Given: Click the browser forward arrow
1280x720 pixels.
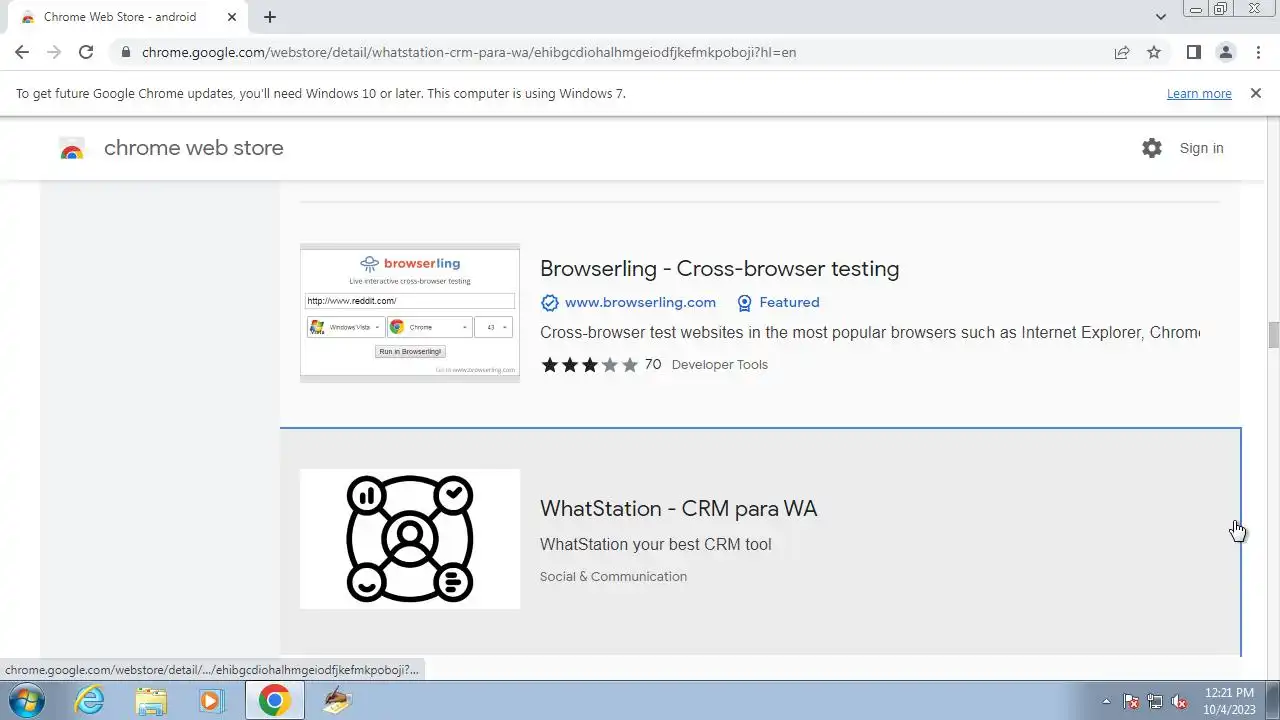Looking at the screenshot, I should (54, 52).
